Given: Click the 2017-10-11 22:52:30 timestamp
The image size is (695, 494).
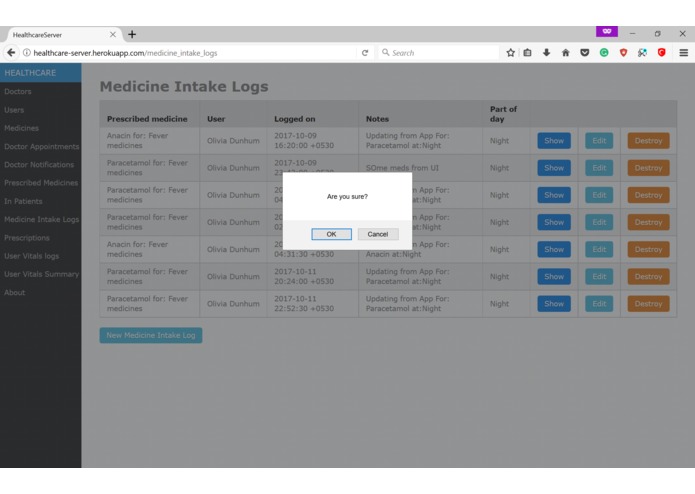Looking at the screenshot, I should coord(304,303).
